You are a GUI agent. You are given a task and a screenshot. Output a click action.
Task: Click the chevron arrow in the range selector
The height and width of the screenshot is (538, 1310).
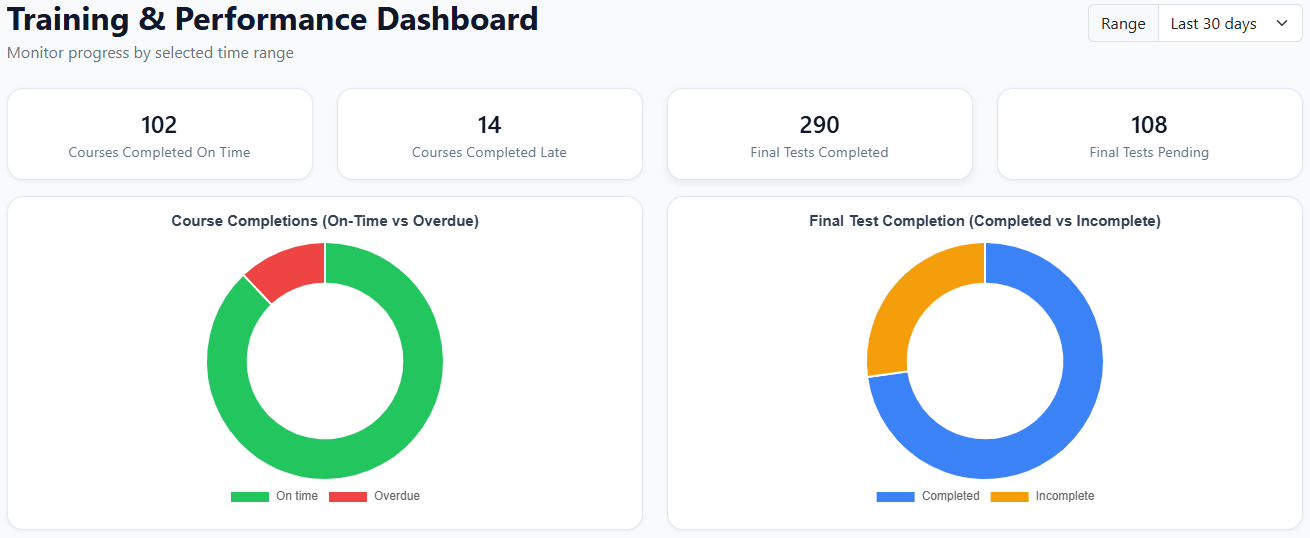(x=1282, y=24)
